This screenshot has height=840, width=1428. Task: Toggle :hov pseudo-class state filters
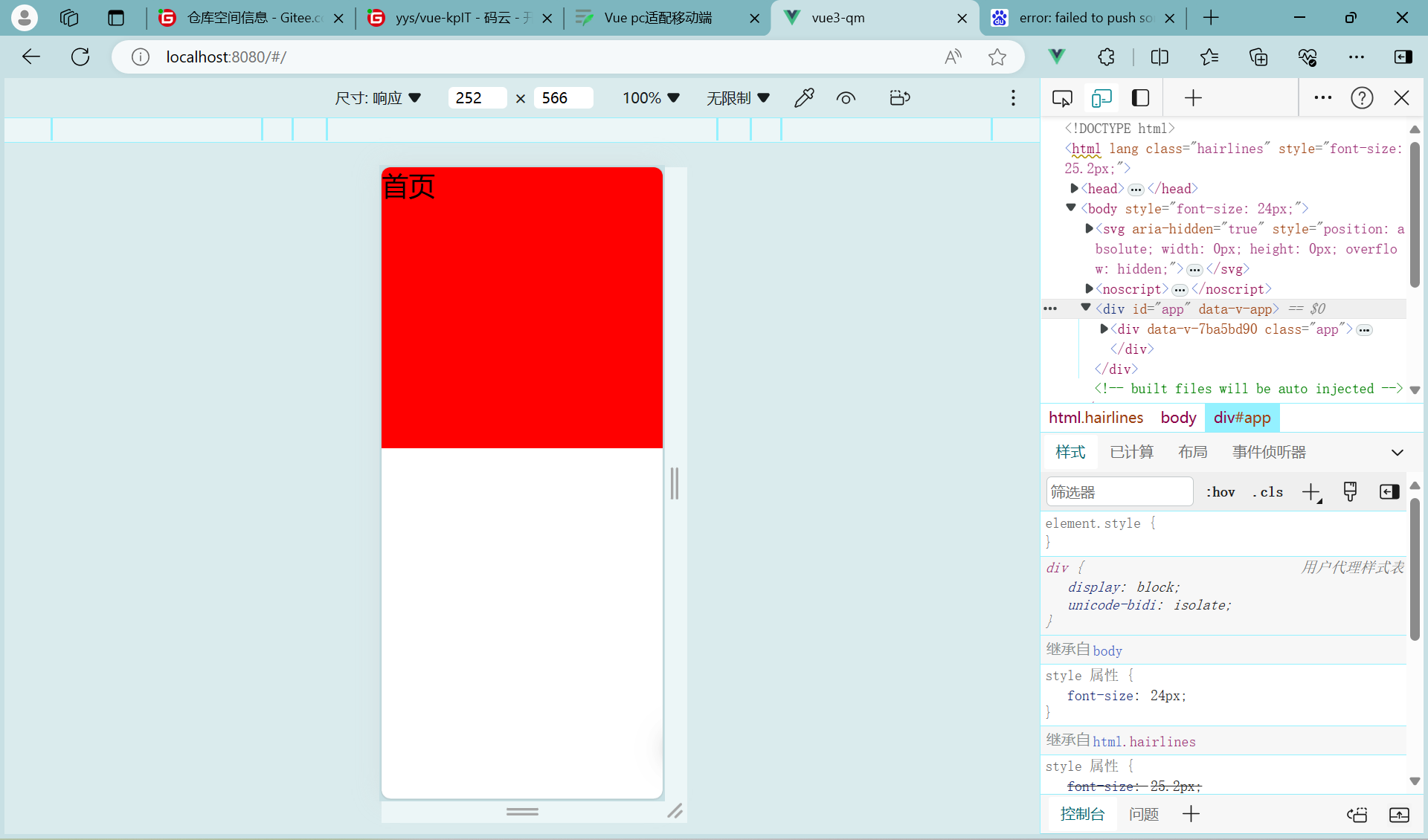1220,491
